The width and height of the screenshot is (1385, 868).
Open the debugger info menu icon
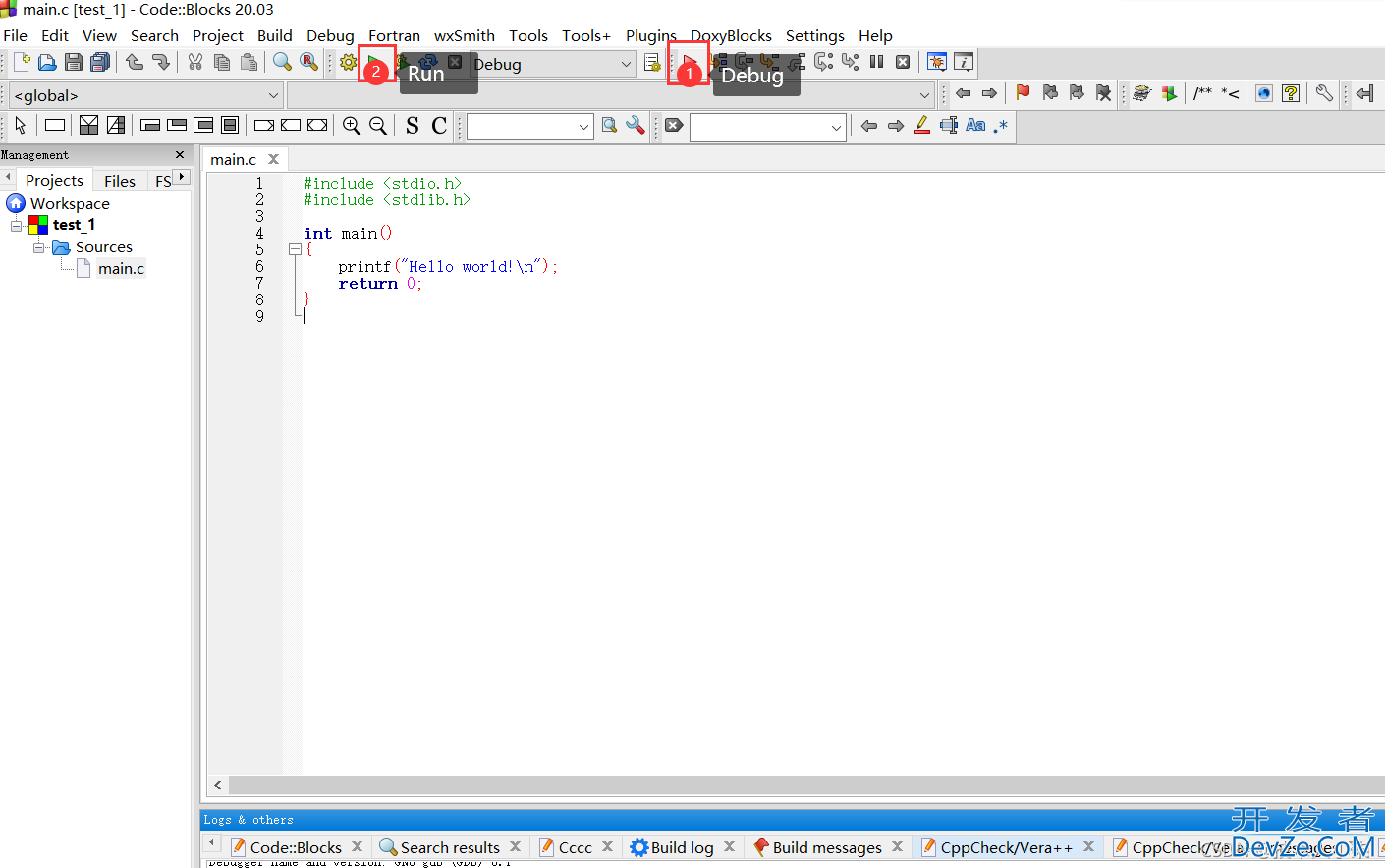tap(964, 62)
